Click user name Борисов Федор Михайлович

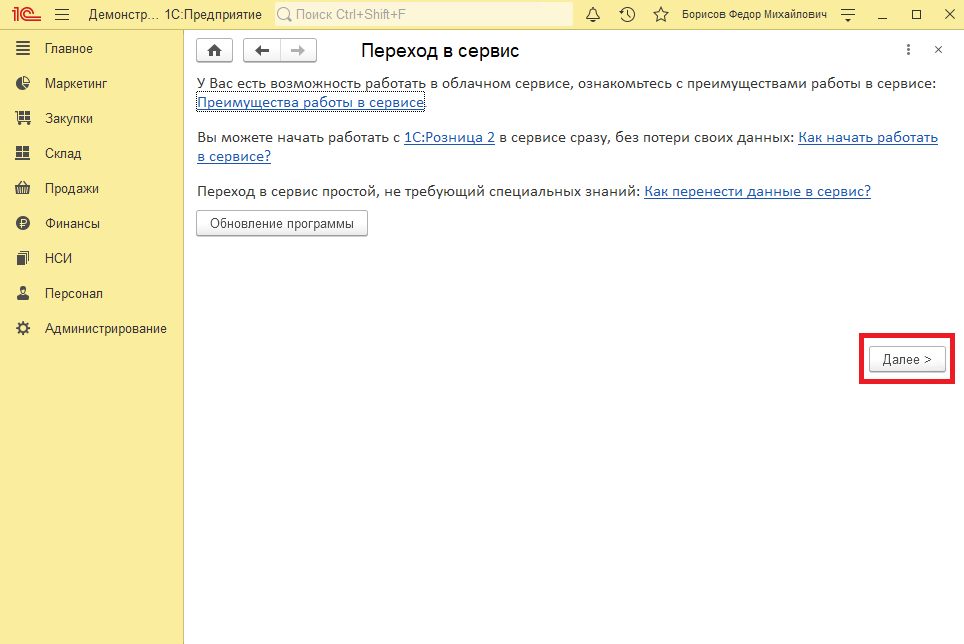tap(754, 14)
